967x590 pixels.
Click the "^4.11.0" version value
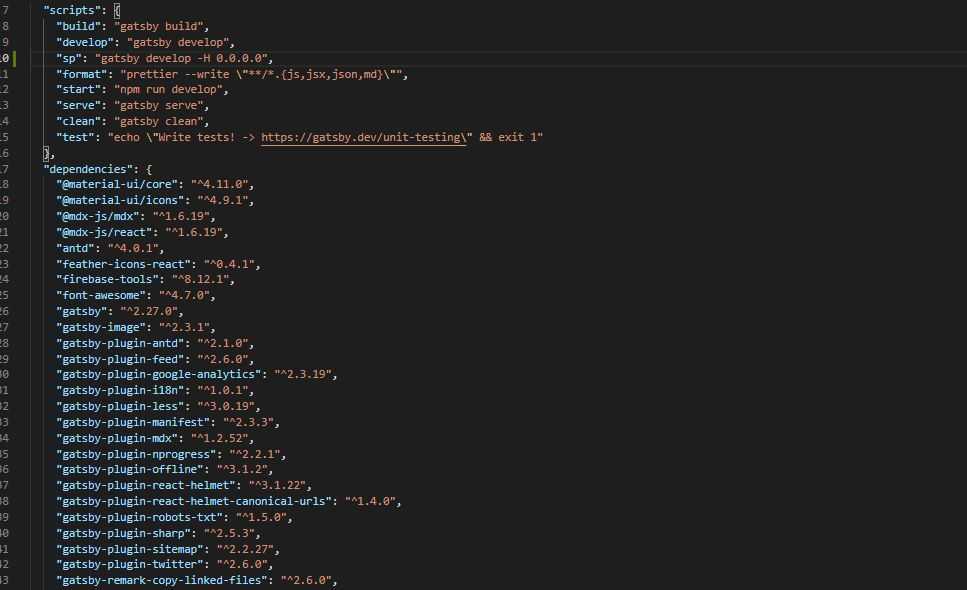point(219,184)
